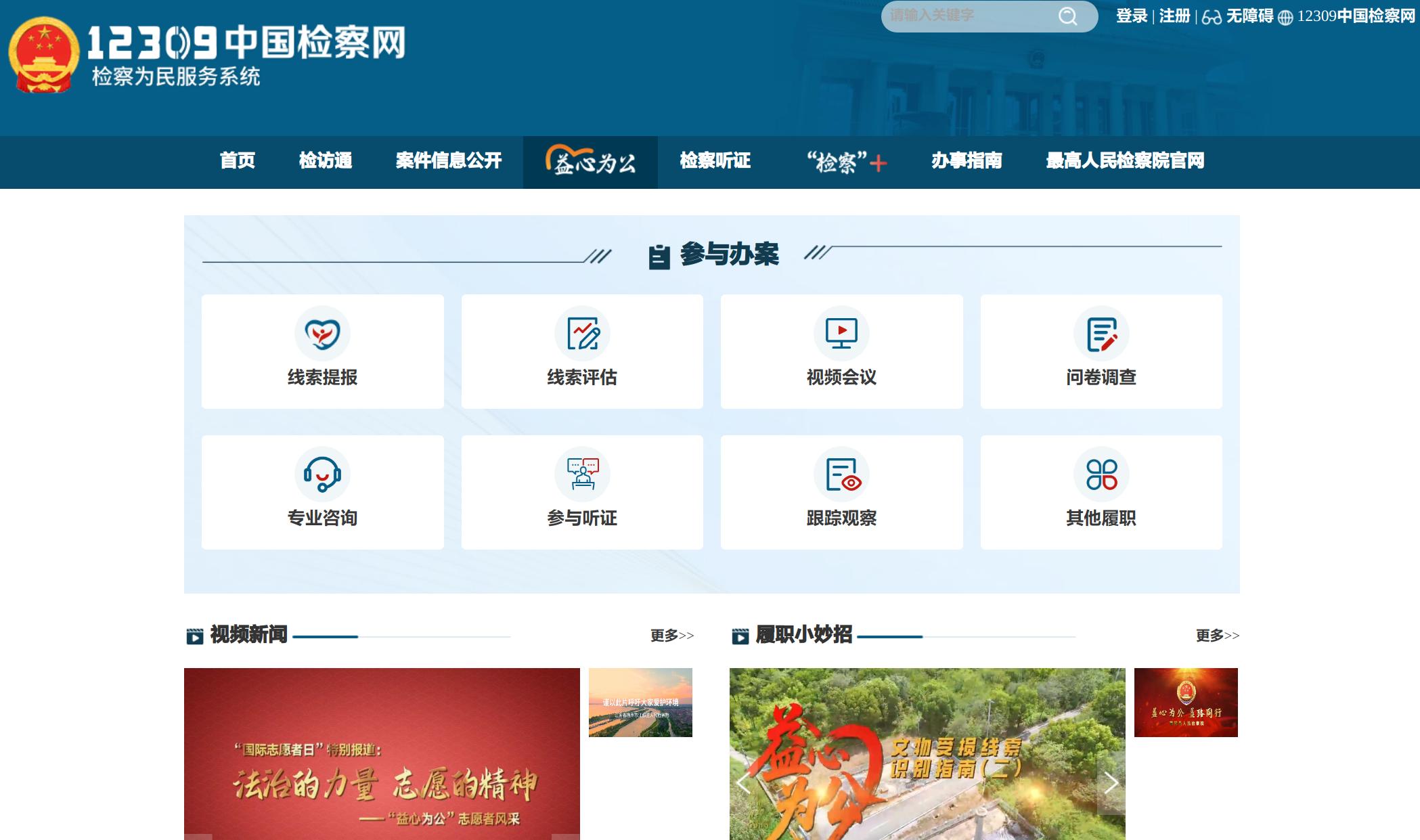Open the 参与听证 speech bubbles icon
The width and height of the screenshot is (1420, 840).
pos(582,474)
